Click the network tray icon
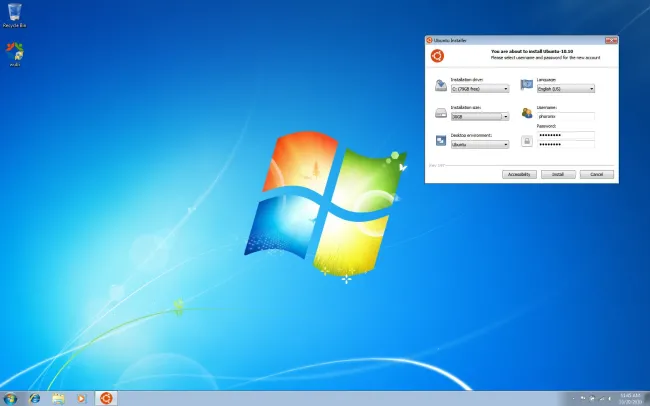650x406 pixels. coord(602,399)
